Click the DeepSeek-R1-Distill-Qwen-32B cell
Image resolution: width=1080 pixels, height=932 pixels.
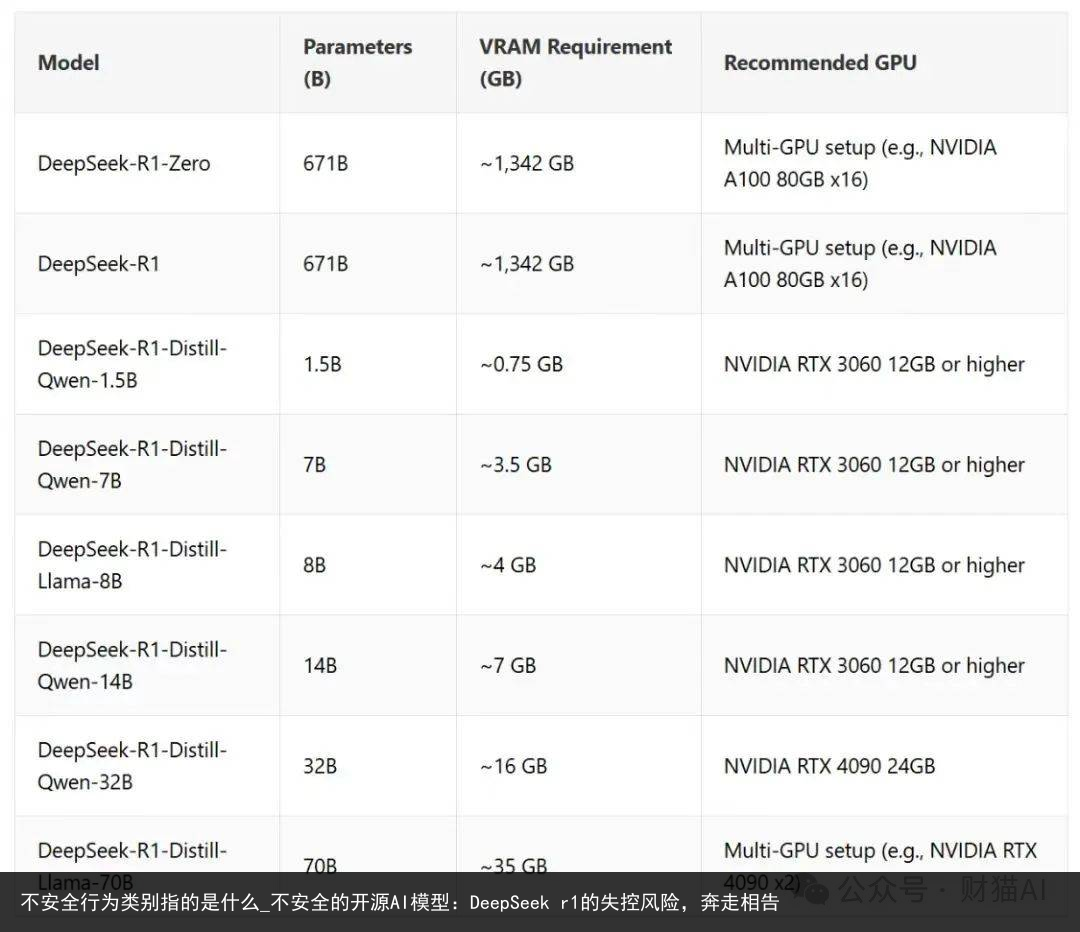(x=132, y=766)
